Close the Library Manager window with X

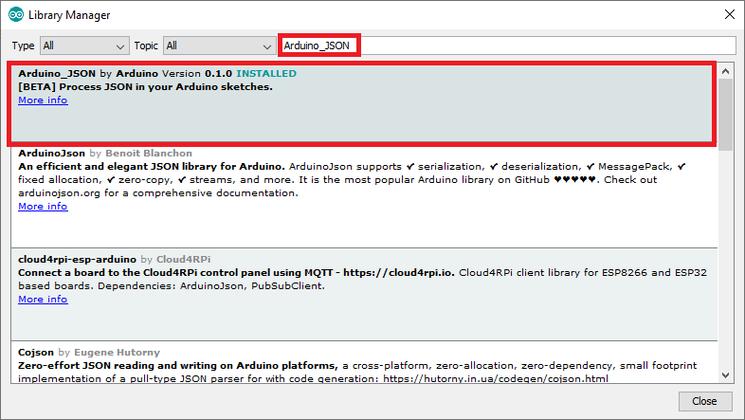click(x=729, y=14)
